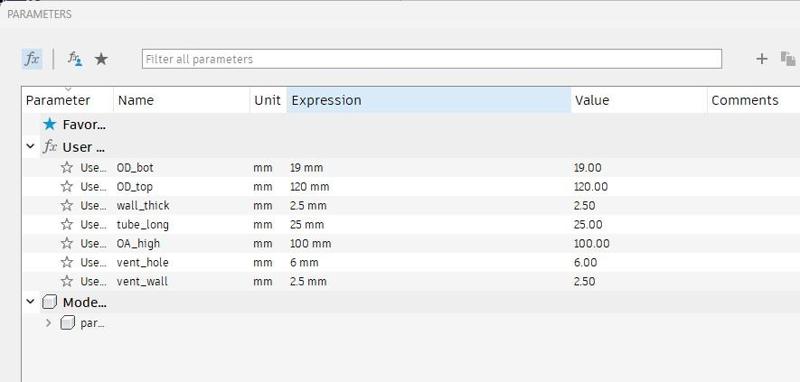Star the vent_wall parameter

click(x=67, y=281)
